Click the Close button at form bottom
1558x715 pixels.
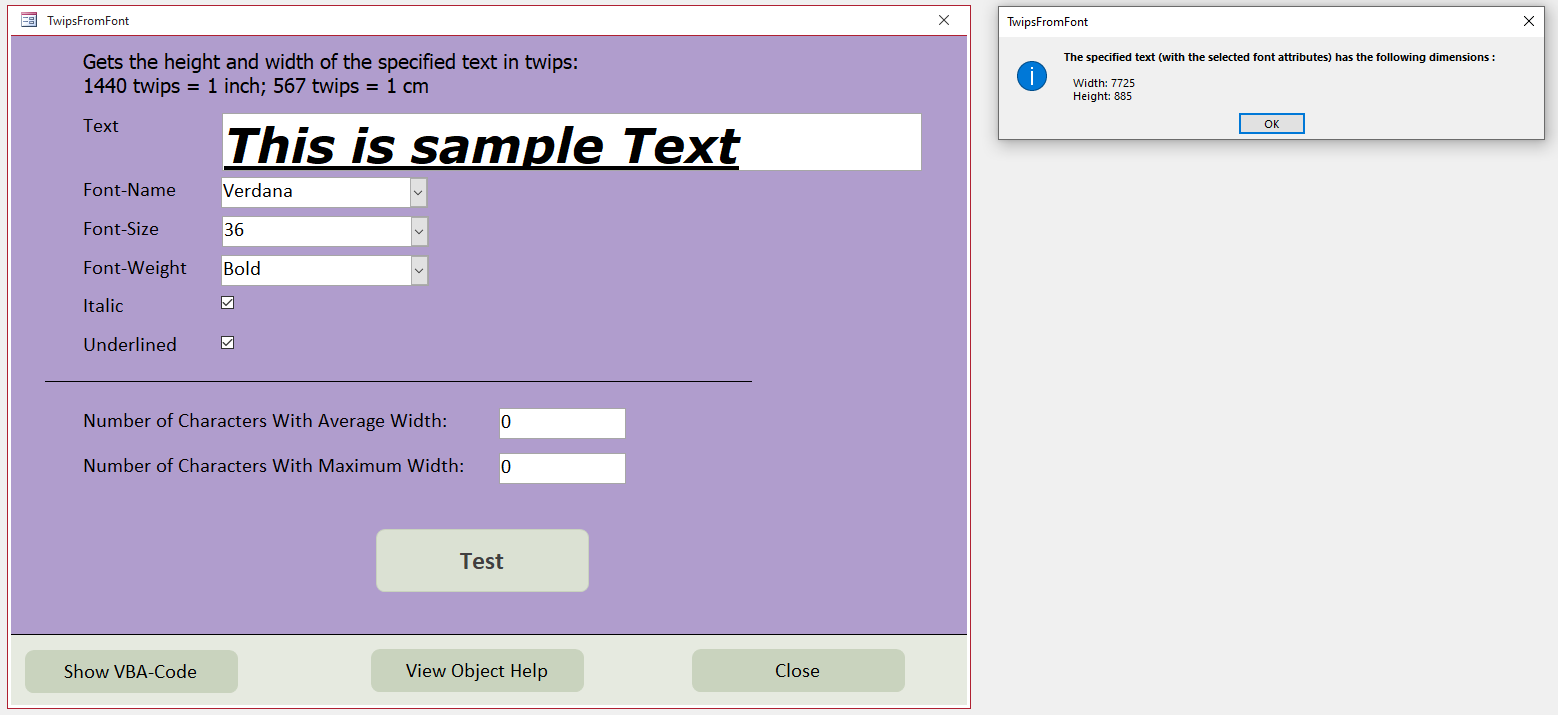798,670
